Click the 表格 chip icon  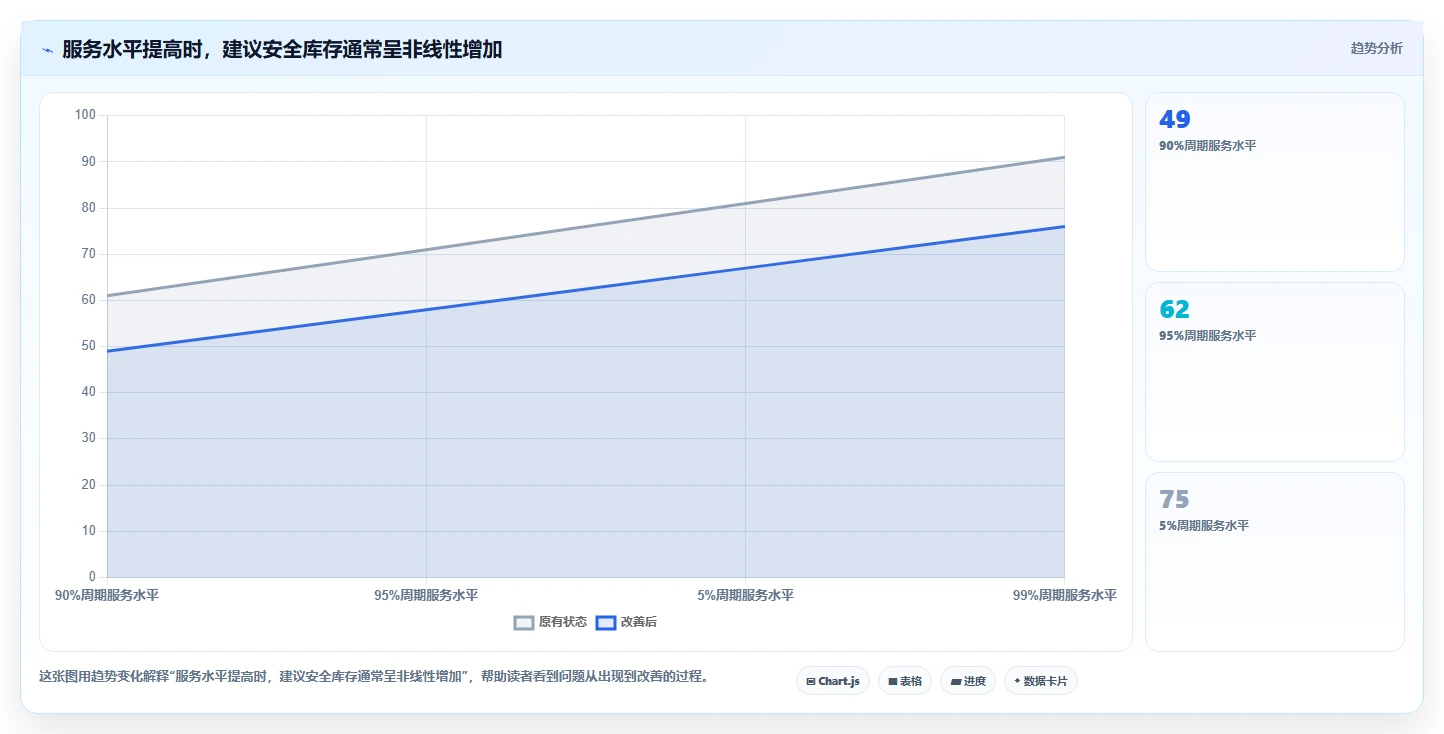pos(892,682)
